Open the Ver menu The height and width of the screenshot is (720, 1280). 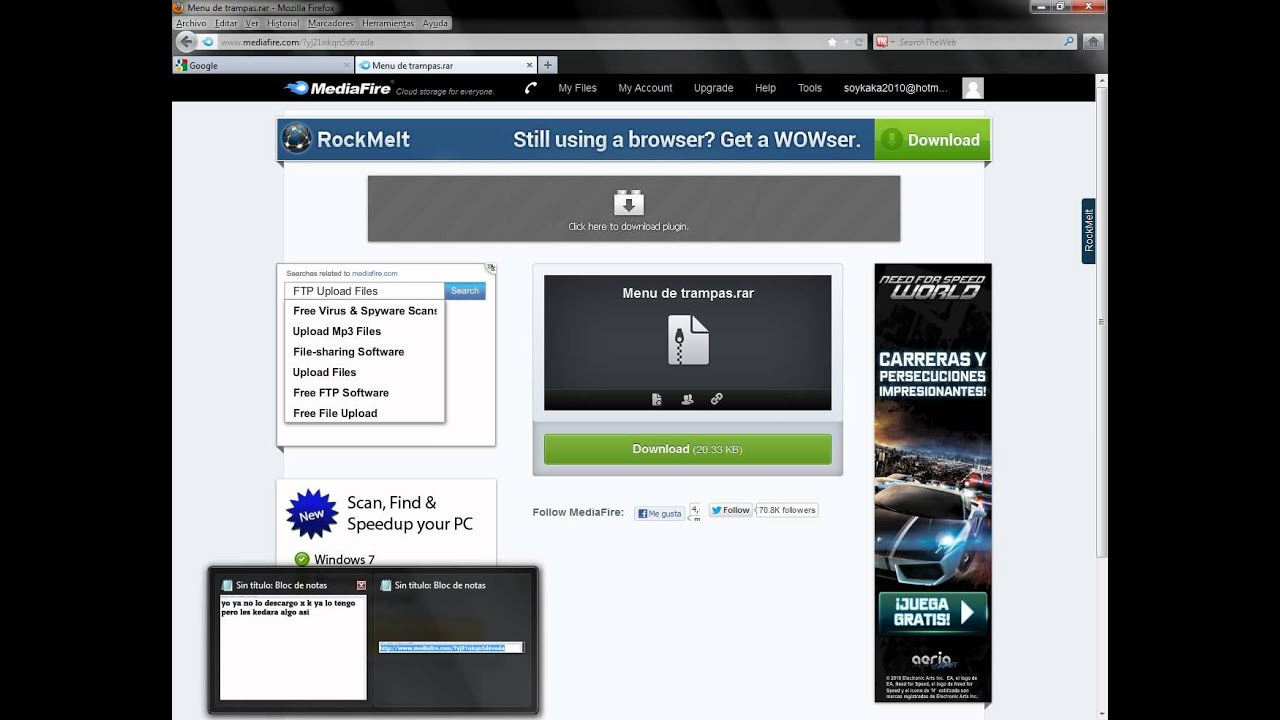coord(252,23)
